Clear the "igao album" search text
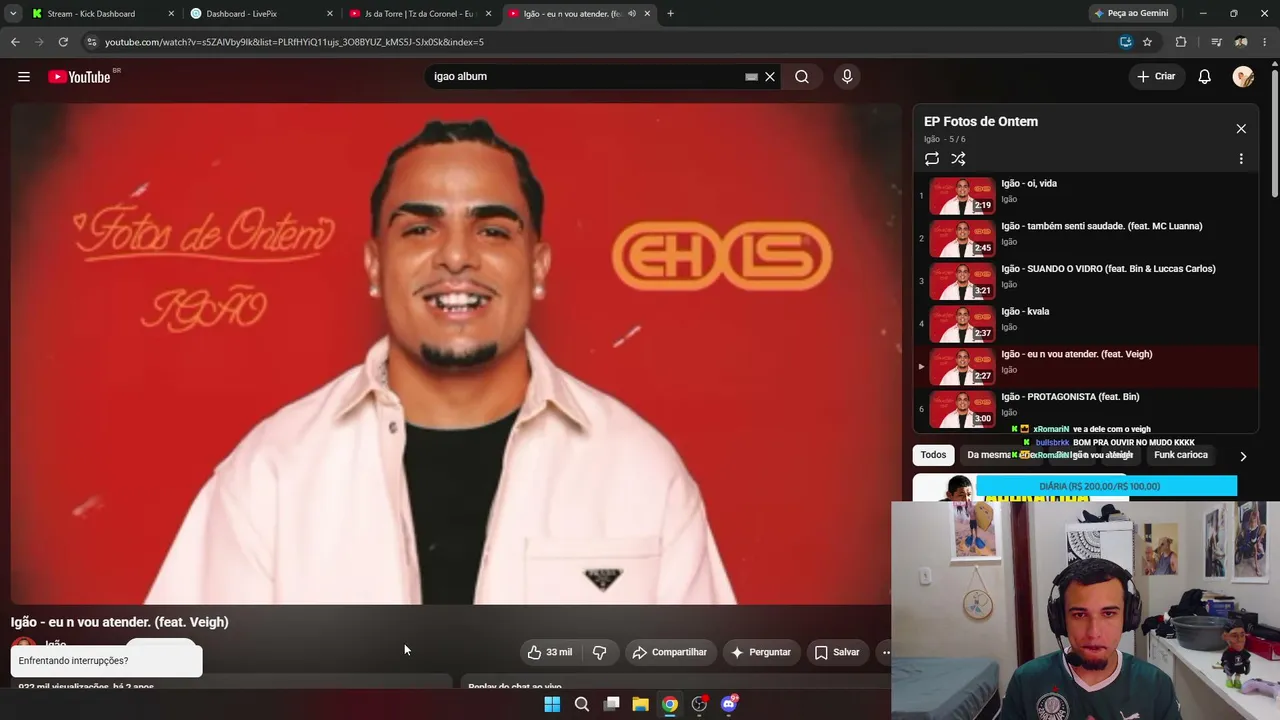Screen dimensions: 1280x720 coord(770,77)
